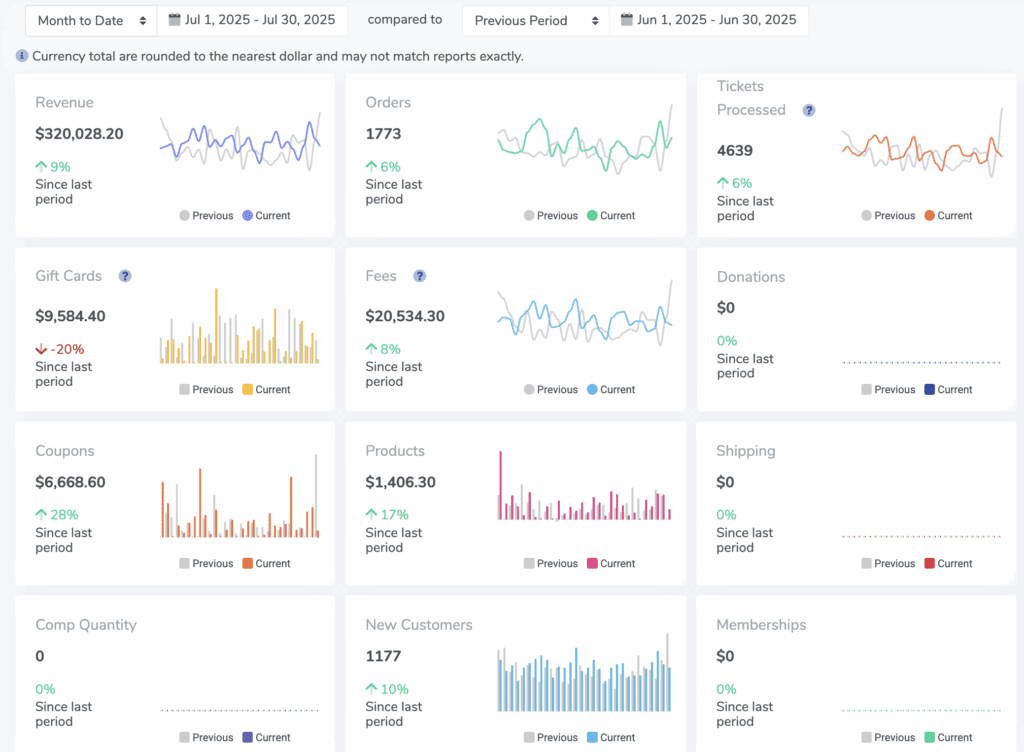Click the red down arrow in Gift Cards

pos(41,349)
